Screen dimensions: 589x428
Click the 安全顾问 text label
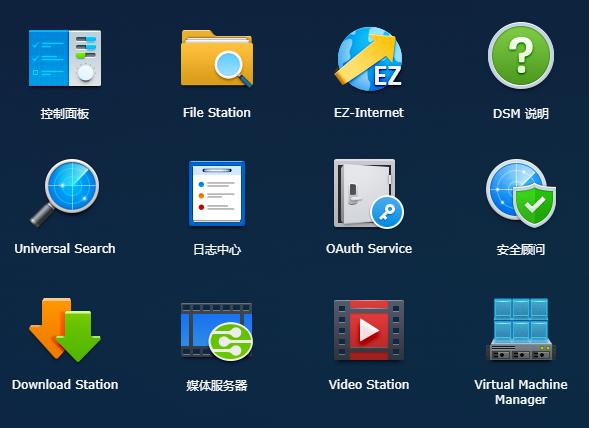coord(521,249)
